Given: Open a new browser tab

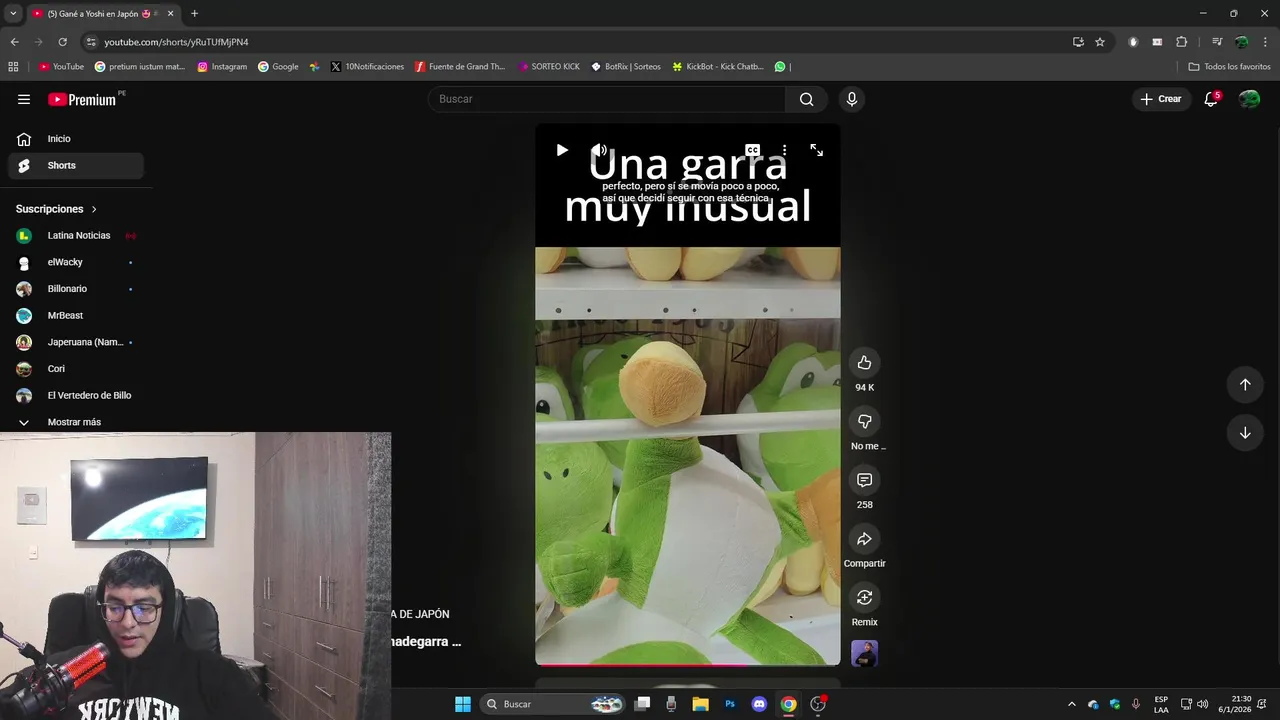Looking at the screenshot, I should pos(194,14).
